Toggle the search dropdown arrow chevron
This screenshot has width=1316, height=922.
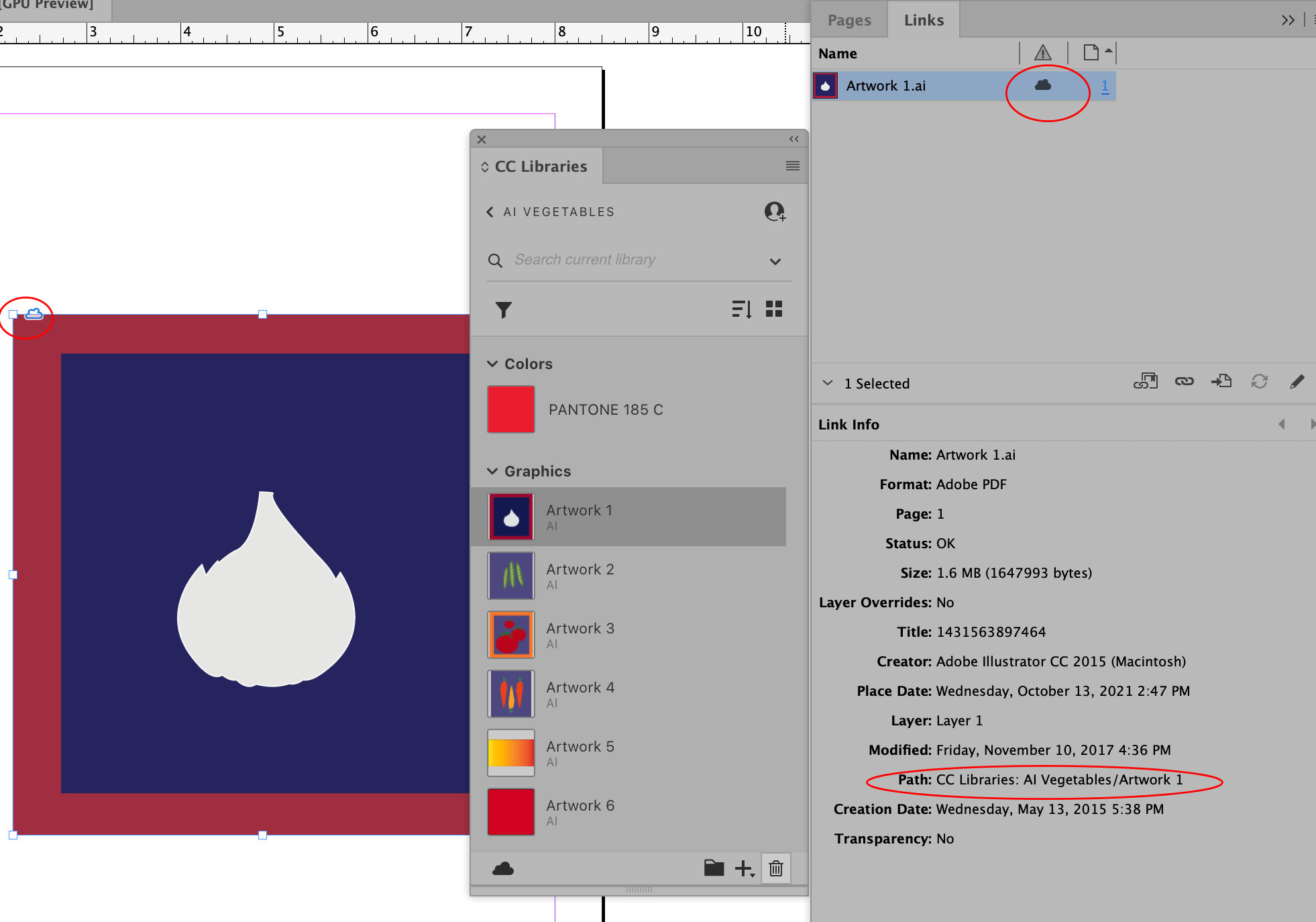click(x=775, y=262)
